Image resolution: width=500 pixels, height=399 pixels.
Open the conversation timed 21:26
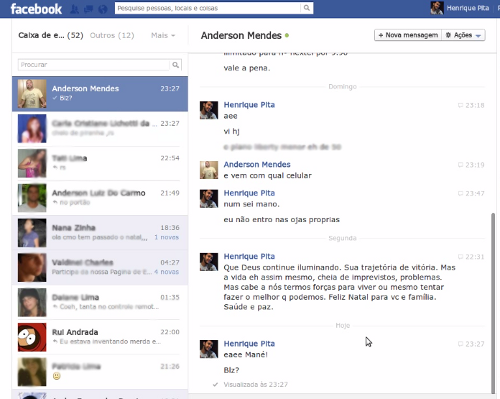(100, 372)
